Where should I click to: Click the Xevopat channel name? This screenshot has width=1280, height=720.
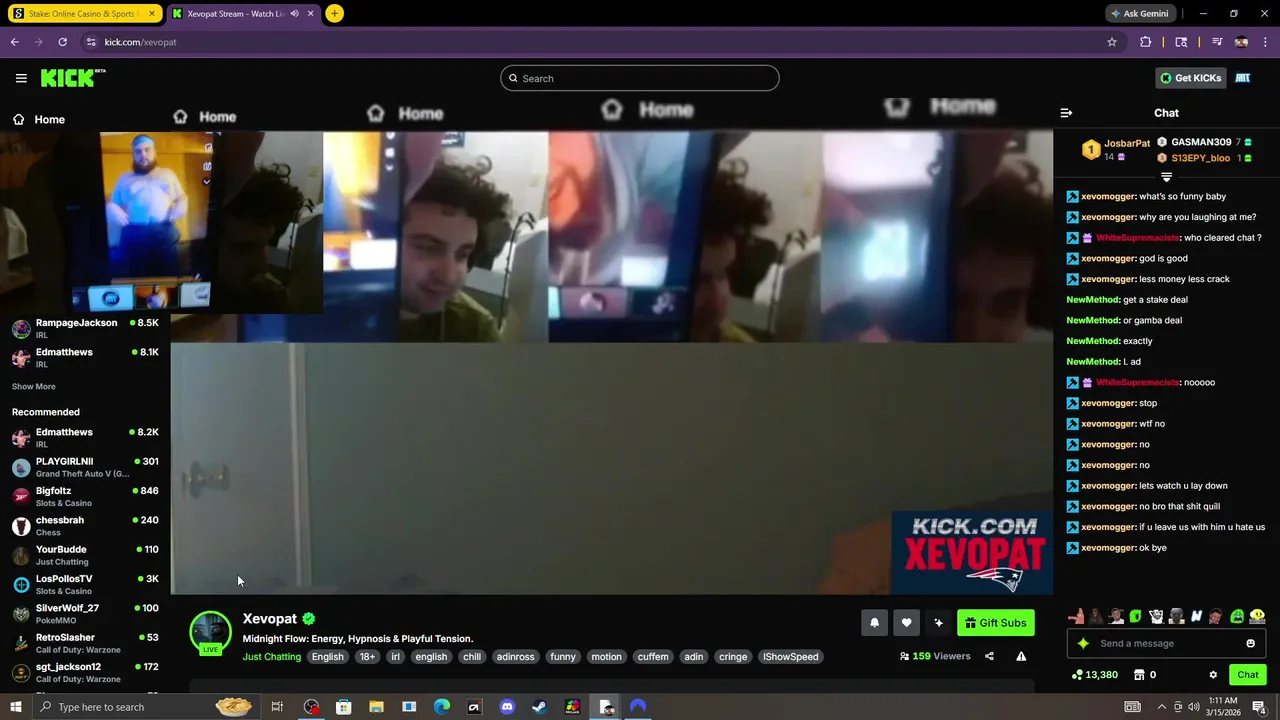[x=269, y=619]
